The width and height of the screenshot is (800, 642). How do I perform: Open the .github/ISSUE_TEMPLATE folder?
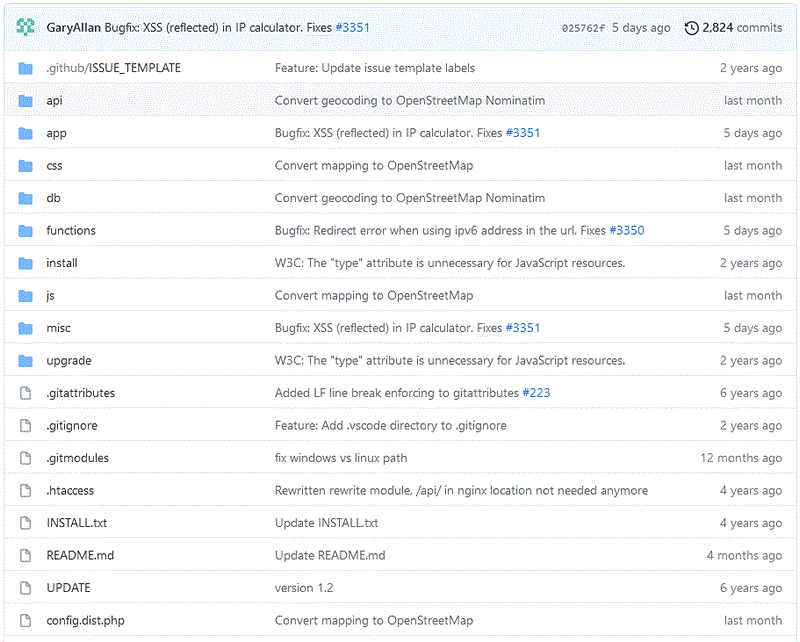point(113,68)
